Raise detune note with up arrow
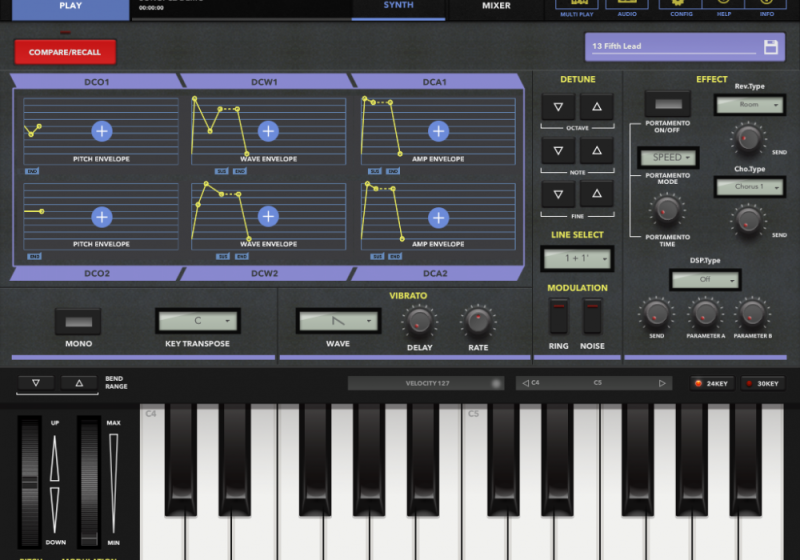This screenshot has height=560, width=800. [x=596, y=150]
